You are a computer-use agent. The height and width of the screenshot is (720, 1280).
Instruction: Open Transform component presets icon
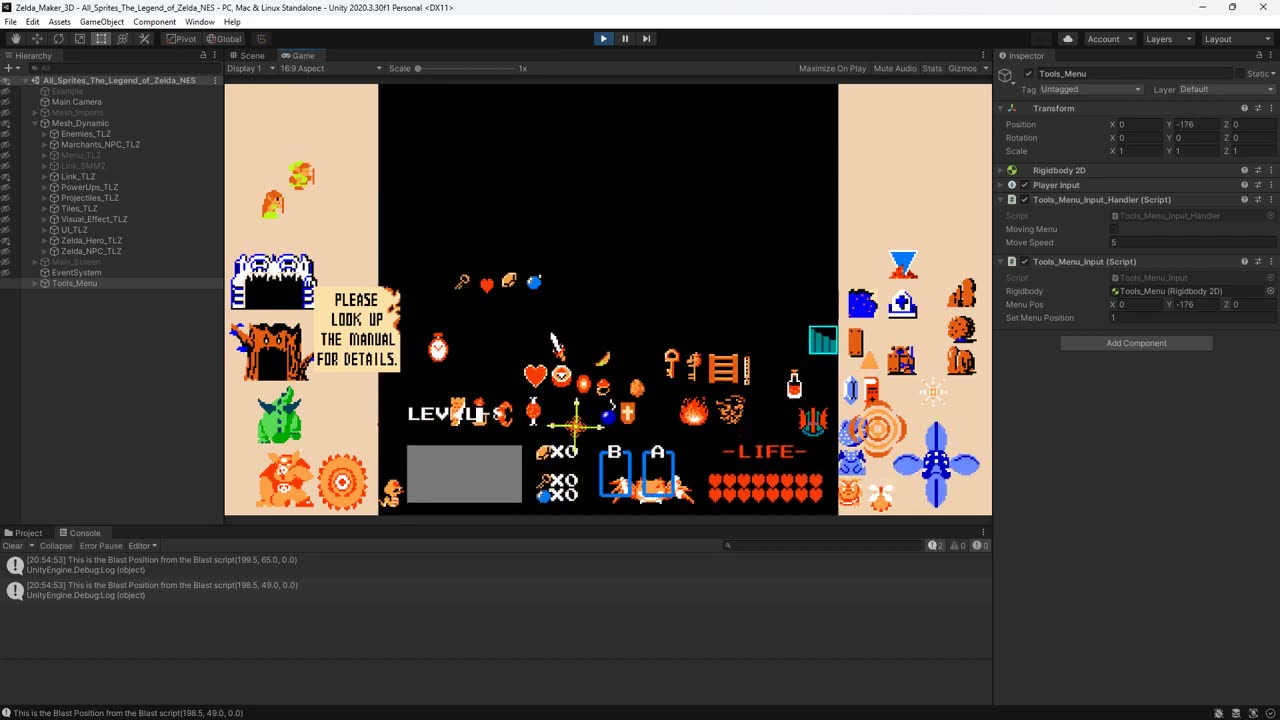1258,108
